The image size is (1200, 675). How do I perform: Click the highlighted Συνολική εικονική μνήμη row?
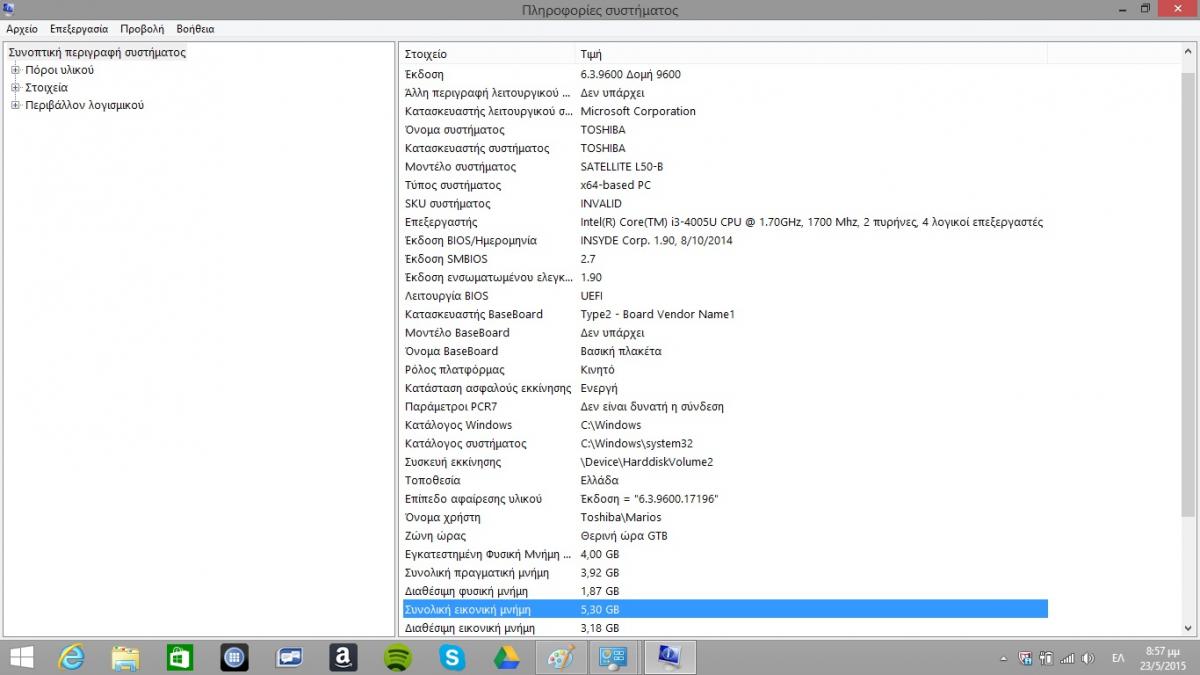pos(725,610)
